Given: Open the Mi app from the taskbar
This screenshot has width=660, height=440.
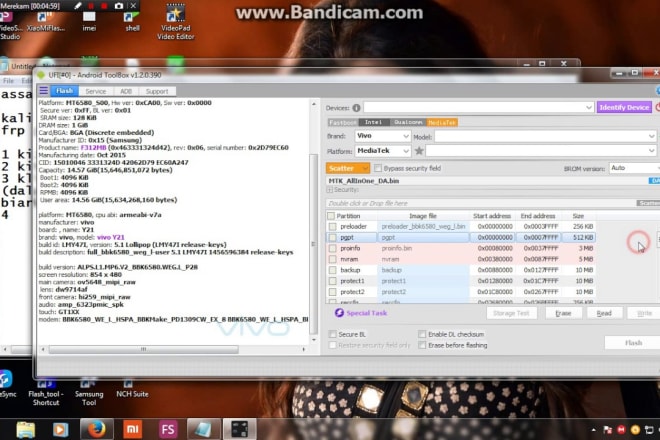Looking at the screenshot, I should (133, 429).
